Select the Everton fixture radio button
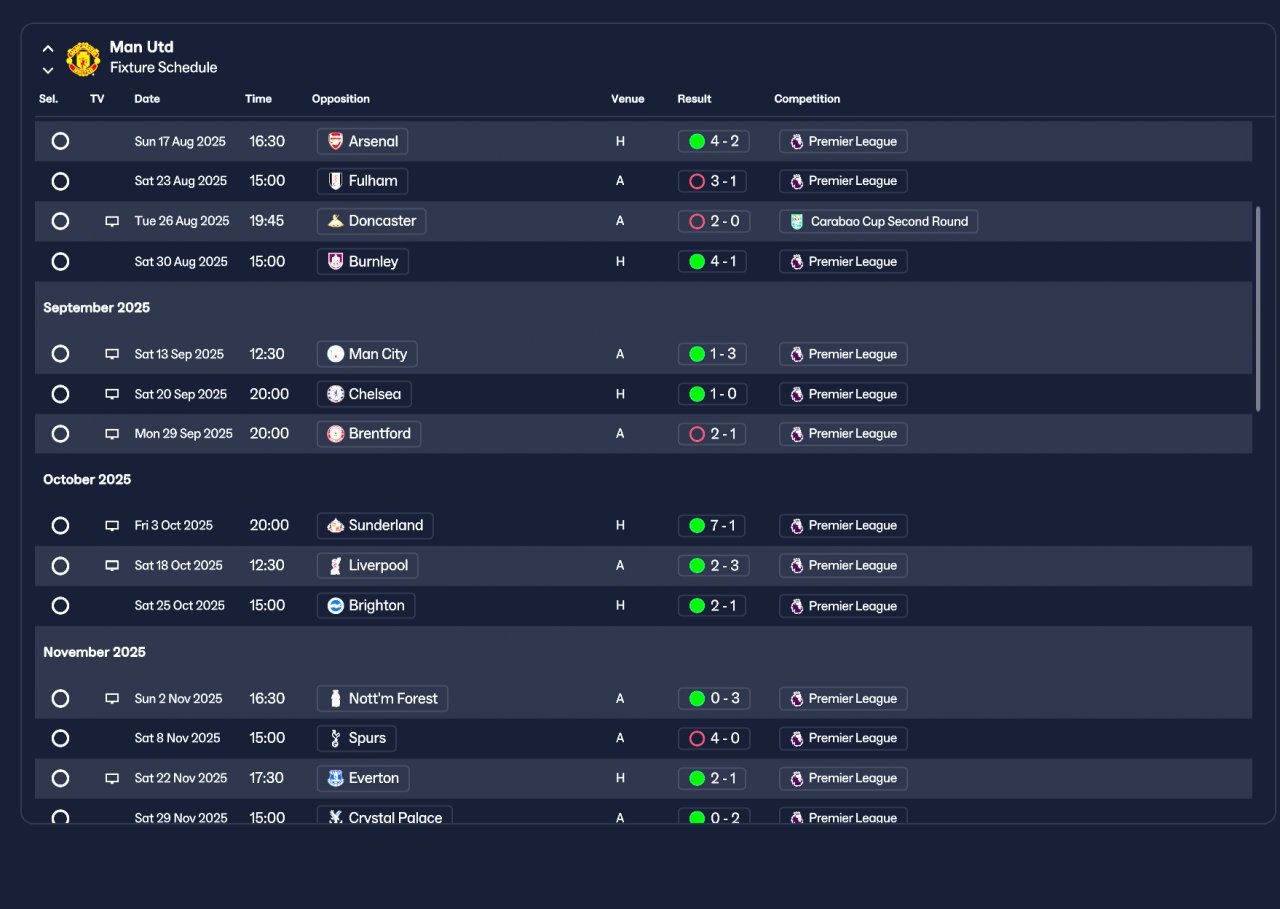The image size is (1280, 909). [x=60, y=778]
